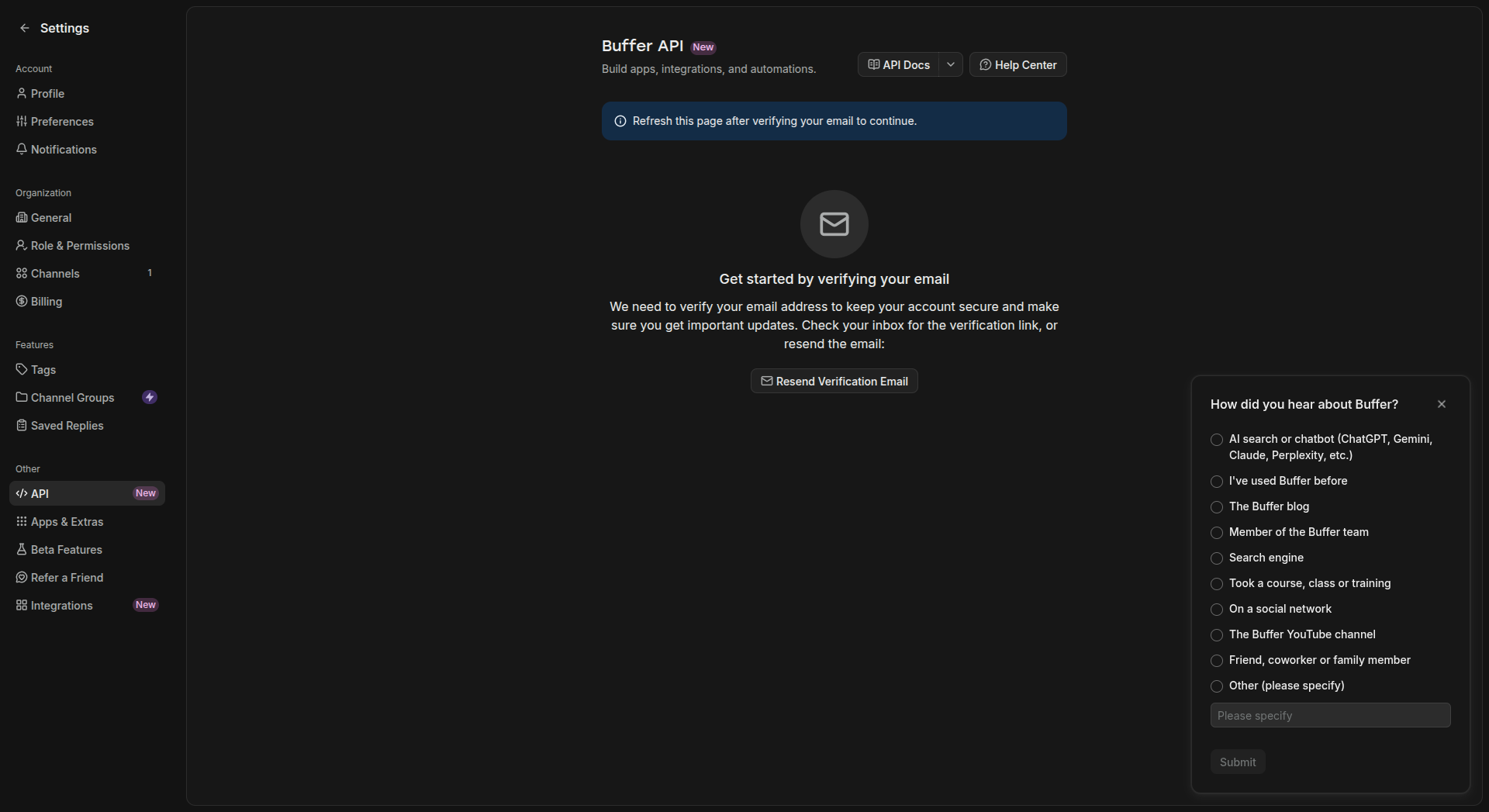Open Role & Permissions page
Viewport: 1489px width, 812px height.
pos(87,245)
